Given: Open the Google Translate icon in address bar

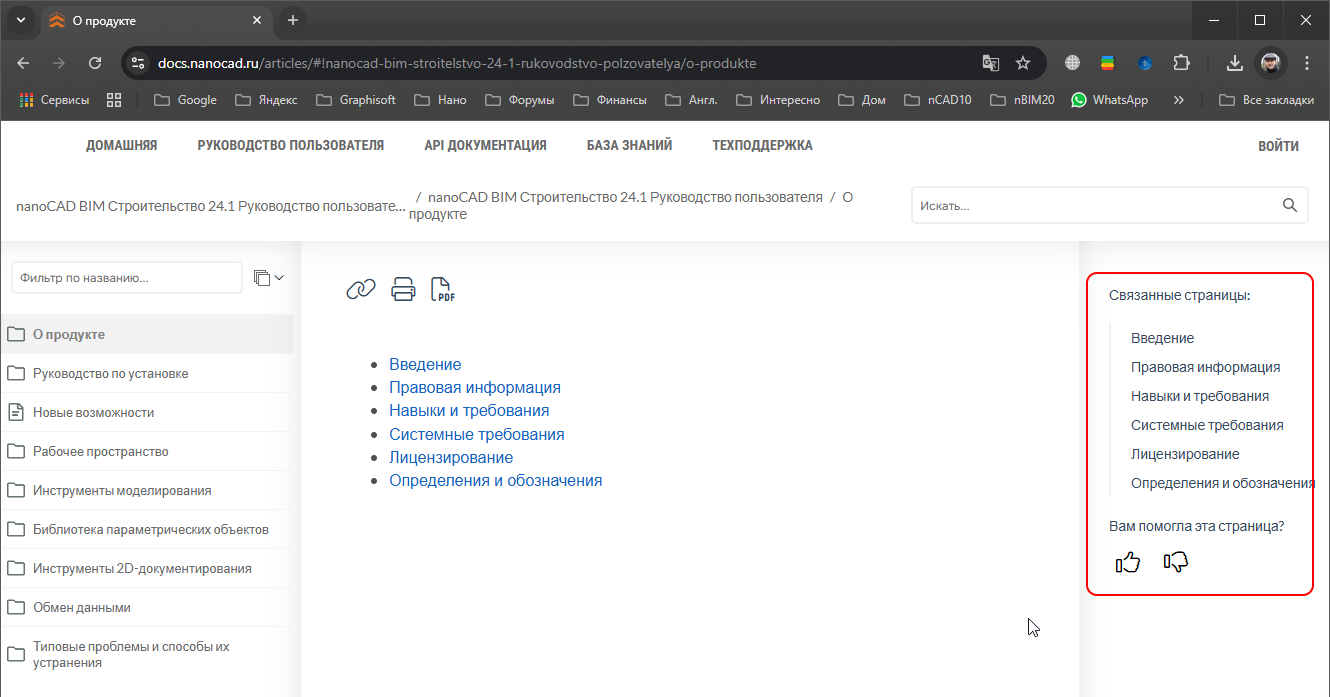Looking at the screenshot, I should click(x=991, y=63).
